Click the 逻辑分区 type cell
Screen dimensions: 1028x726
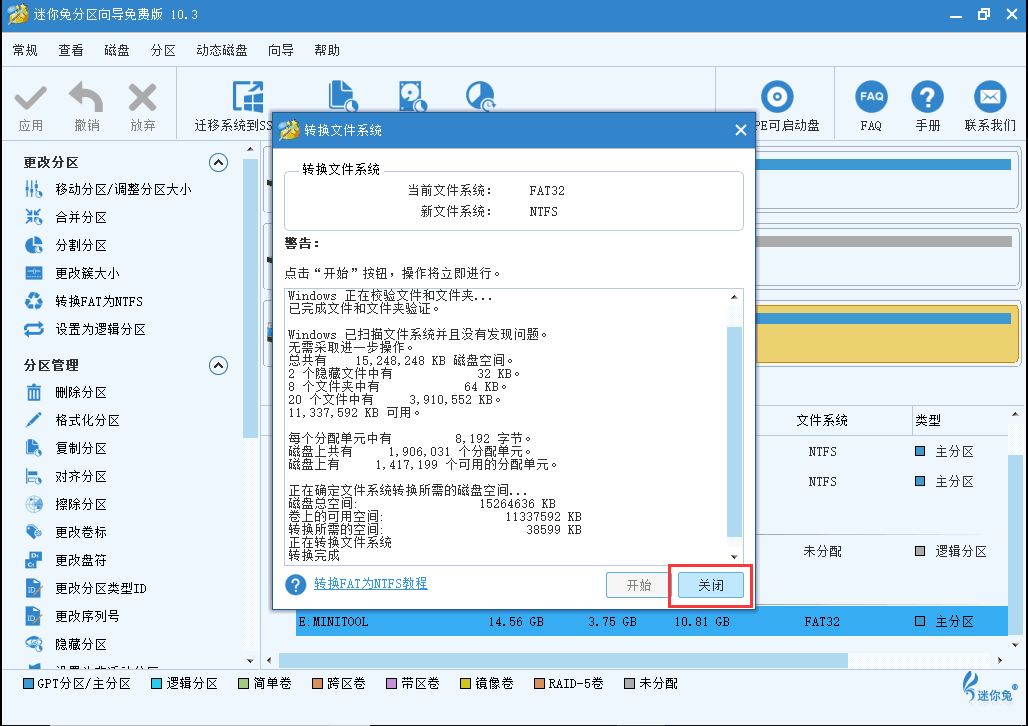[x=951, y=552]
